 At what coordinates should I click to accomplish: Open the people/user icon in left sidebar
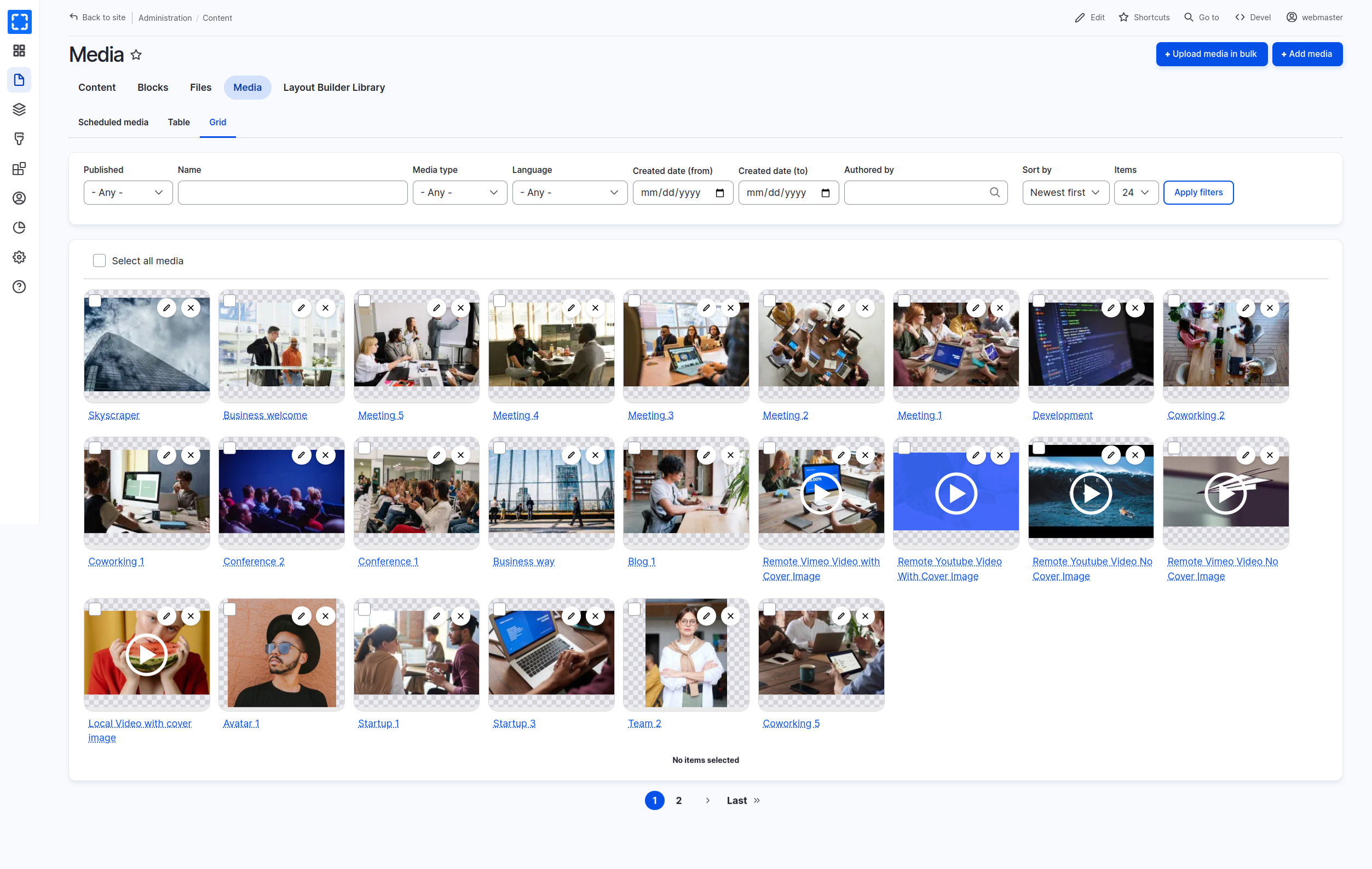19,198
